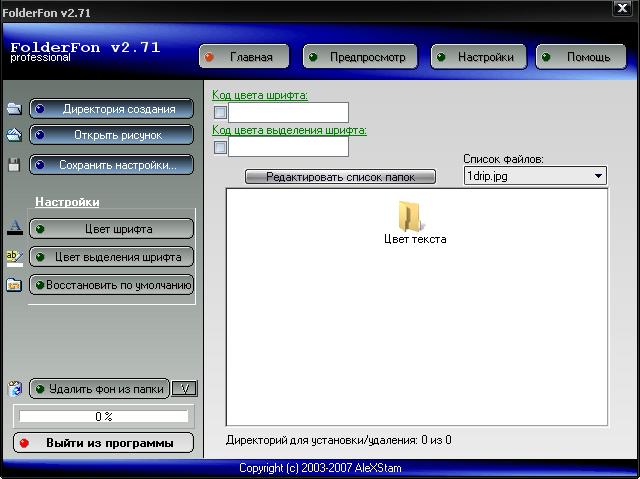Click the 0 % progress bar
The image size is (640, 479).
(104, 417)
